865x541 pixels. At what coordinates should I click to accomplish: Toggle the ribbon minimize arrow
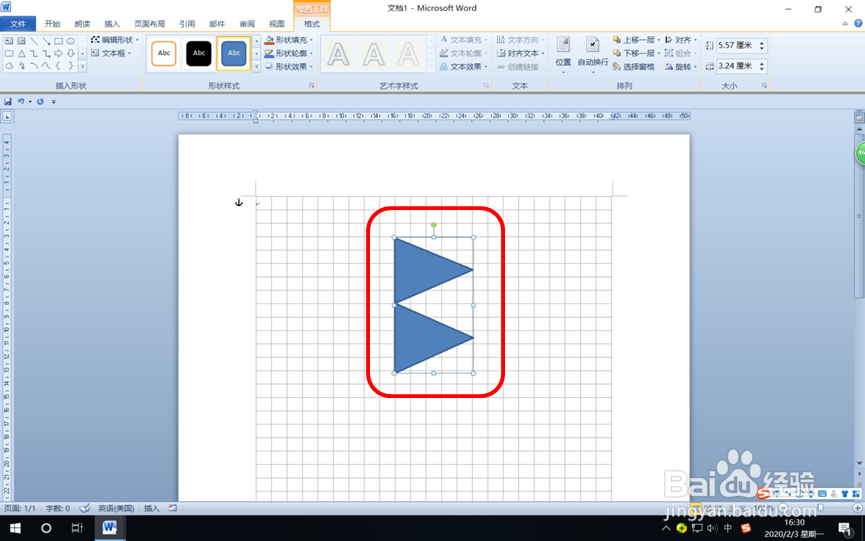click(845, 23)
